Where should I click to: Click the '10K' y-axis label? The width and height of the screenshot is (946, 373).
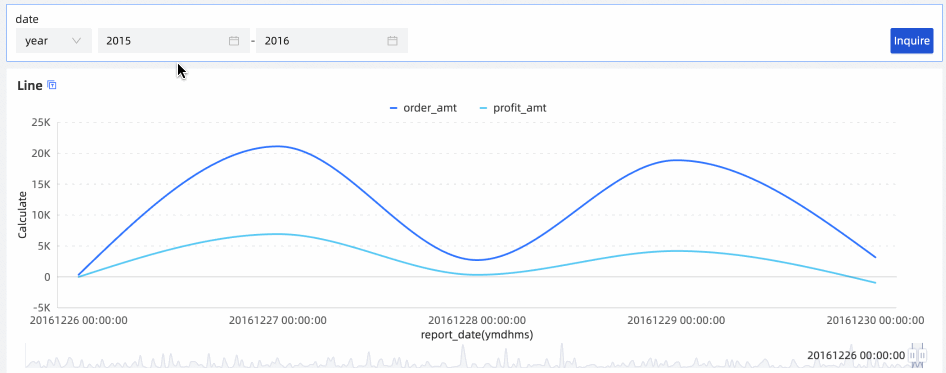click(42, 215)
